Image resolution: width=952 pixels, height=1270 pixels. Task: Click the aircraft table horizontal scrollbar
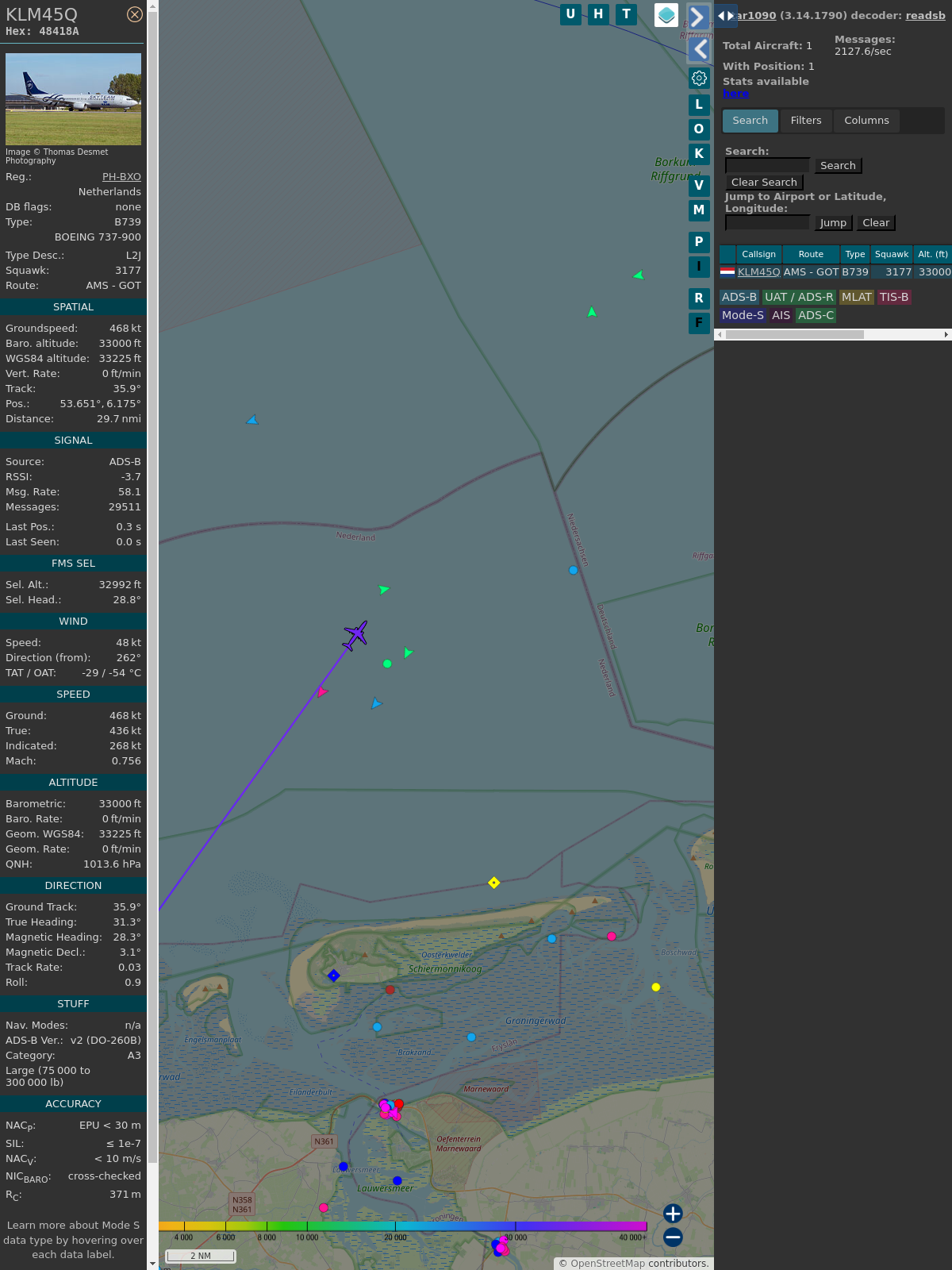point(794,335)
